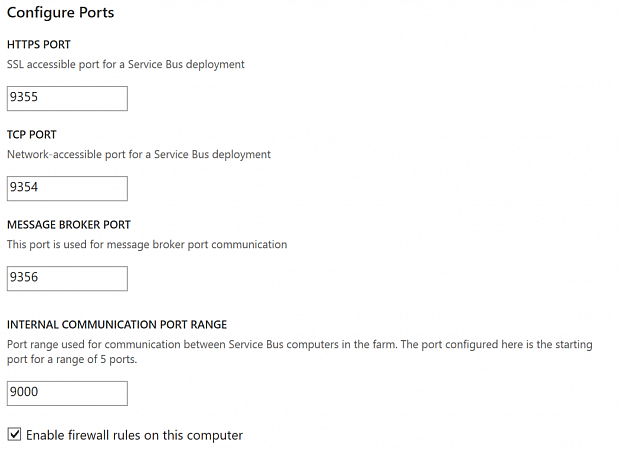Click the TCP port input field

(67, 188)
